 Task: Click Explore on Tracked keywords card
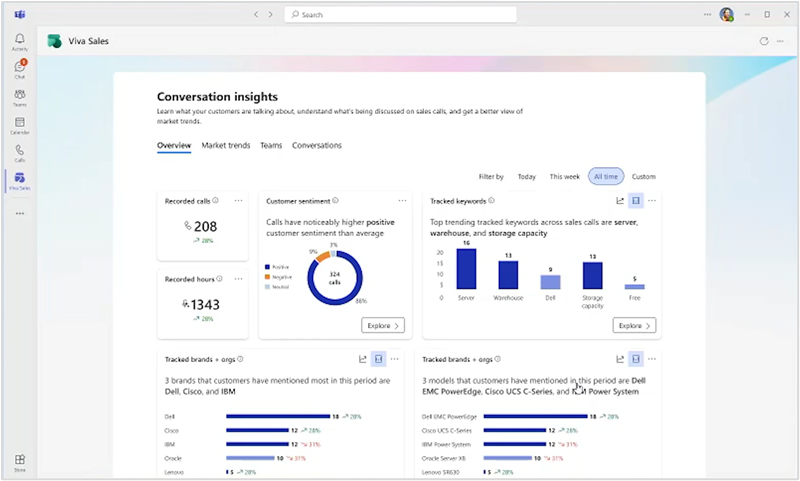point(634,325)
